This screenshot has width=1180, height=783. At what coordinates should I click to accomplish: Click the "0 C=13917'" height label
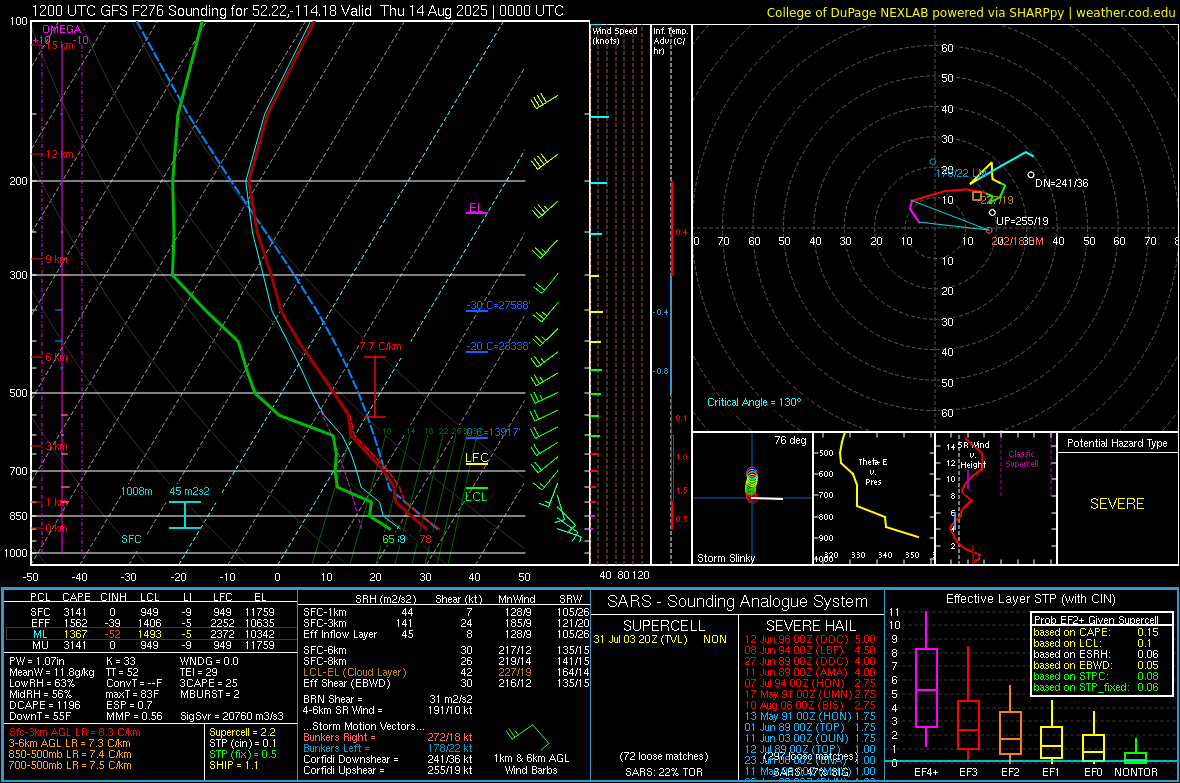pyautogui.click(x=493, y=432)
